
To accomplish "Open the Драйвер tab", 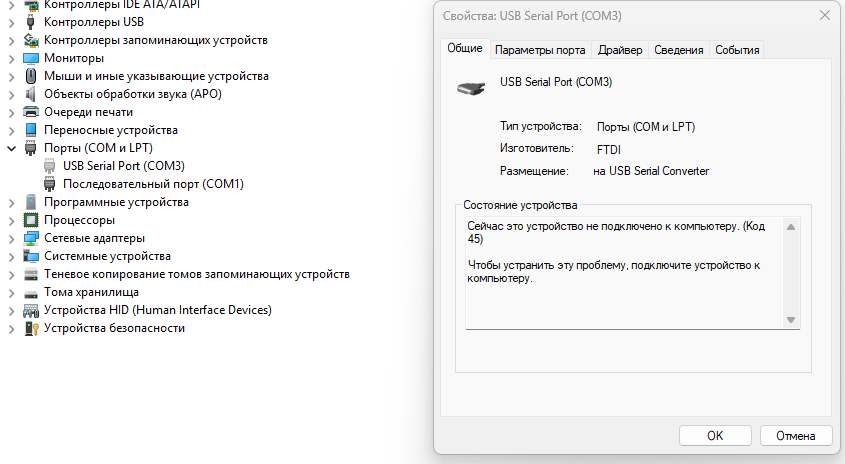I will coord(620,50).
